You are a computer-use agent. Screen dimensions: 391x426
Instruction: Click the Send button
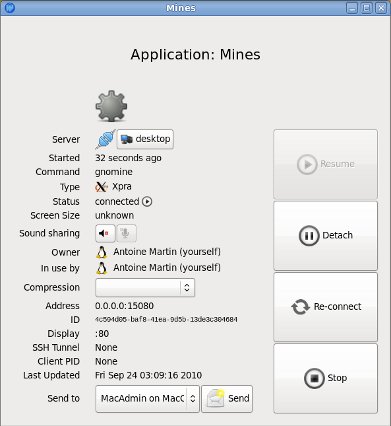[227, 399]
